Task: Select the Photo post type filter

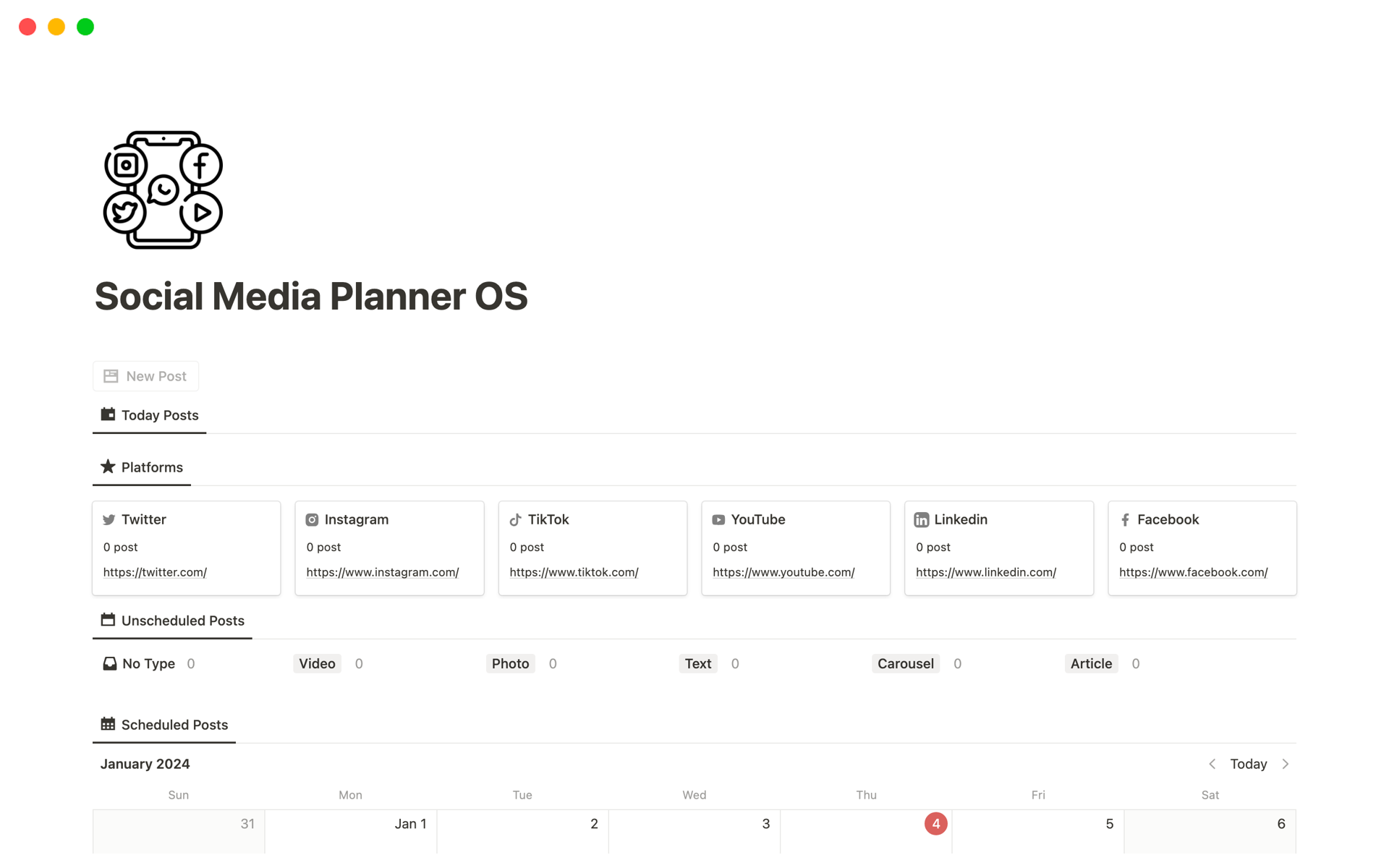Action: [510, 663]
